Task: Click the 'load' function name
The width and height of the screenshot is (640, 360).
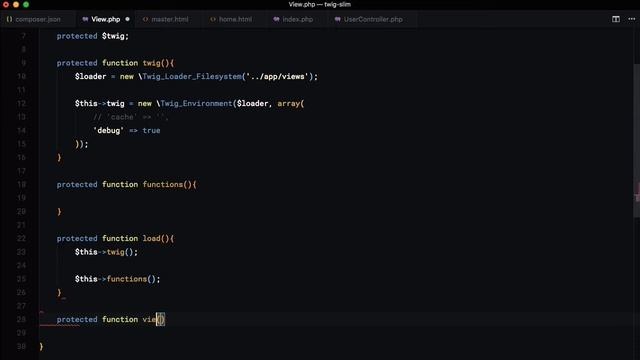Action: 151,238
